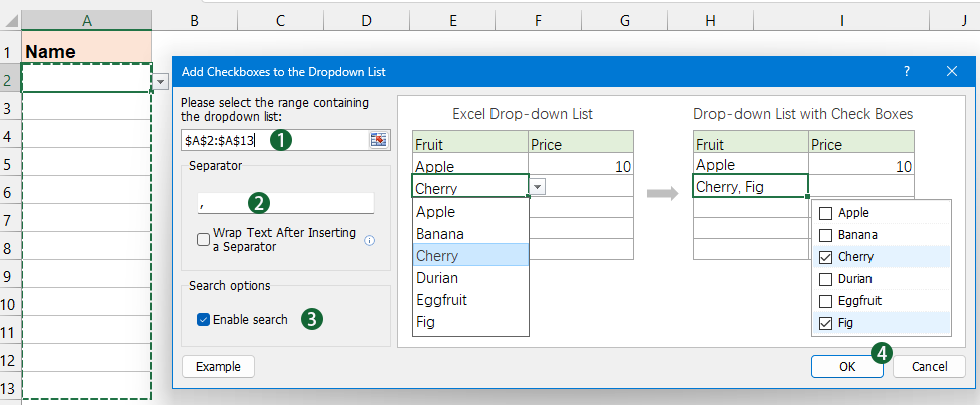
Task: Tick the Eggfruit checkbox in the preview list
Action: [826, 301]
